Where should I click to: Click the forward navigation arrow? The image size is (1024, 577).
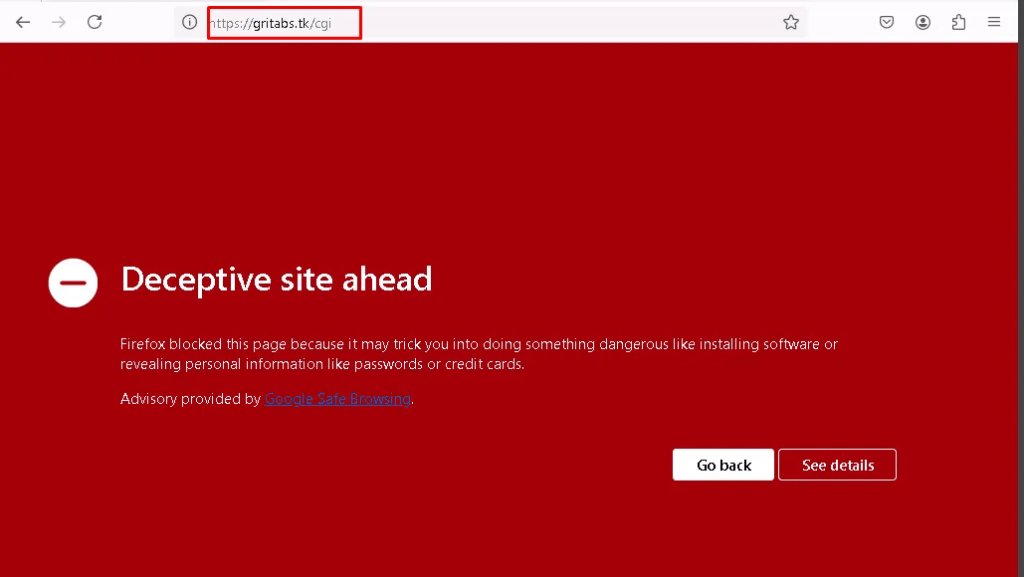(x=59, y=22)
